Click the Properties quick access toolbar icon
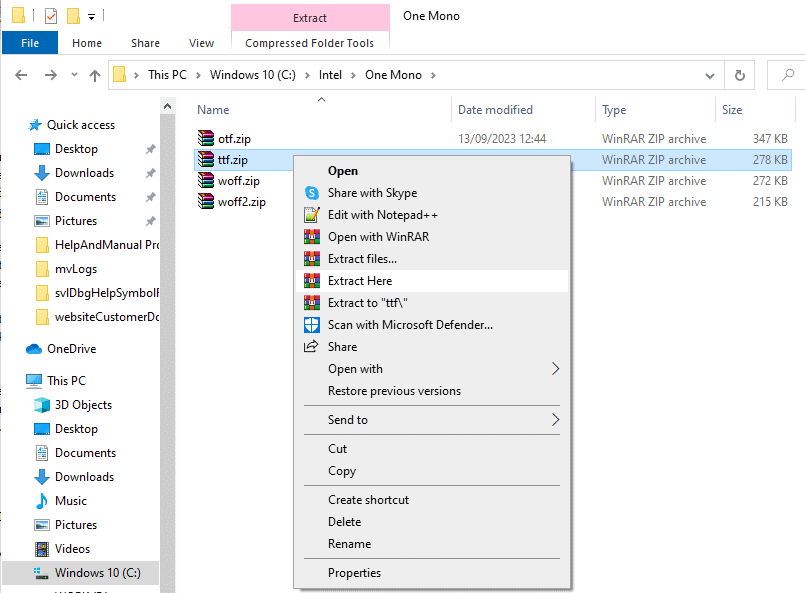This screenshot has height=593, width=806. (x=51, y=16)
